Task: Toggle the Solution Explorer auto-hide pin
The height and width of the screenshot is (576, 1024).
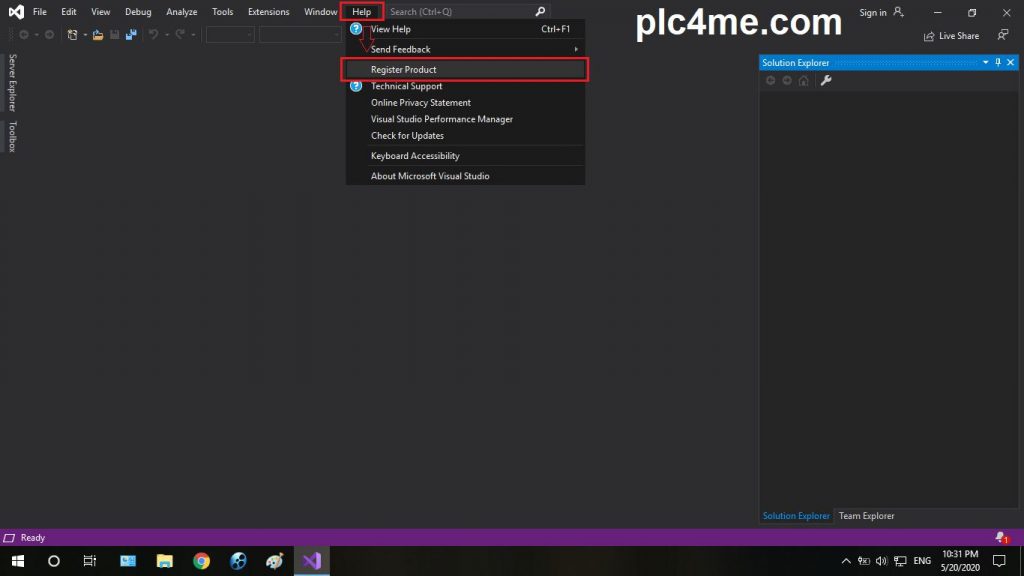Action: [x=997, y=63]
